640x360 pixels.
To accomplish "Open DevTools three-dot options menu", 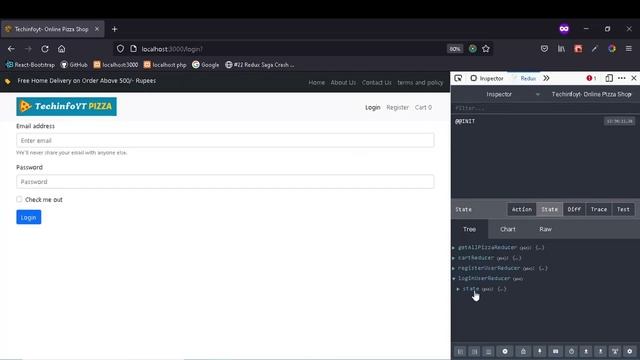I will pos(622,78).
